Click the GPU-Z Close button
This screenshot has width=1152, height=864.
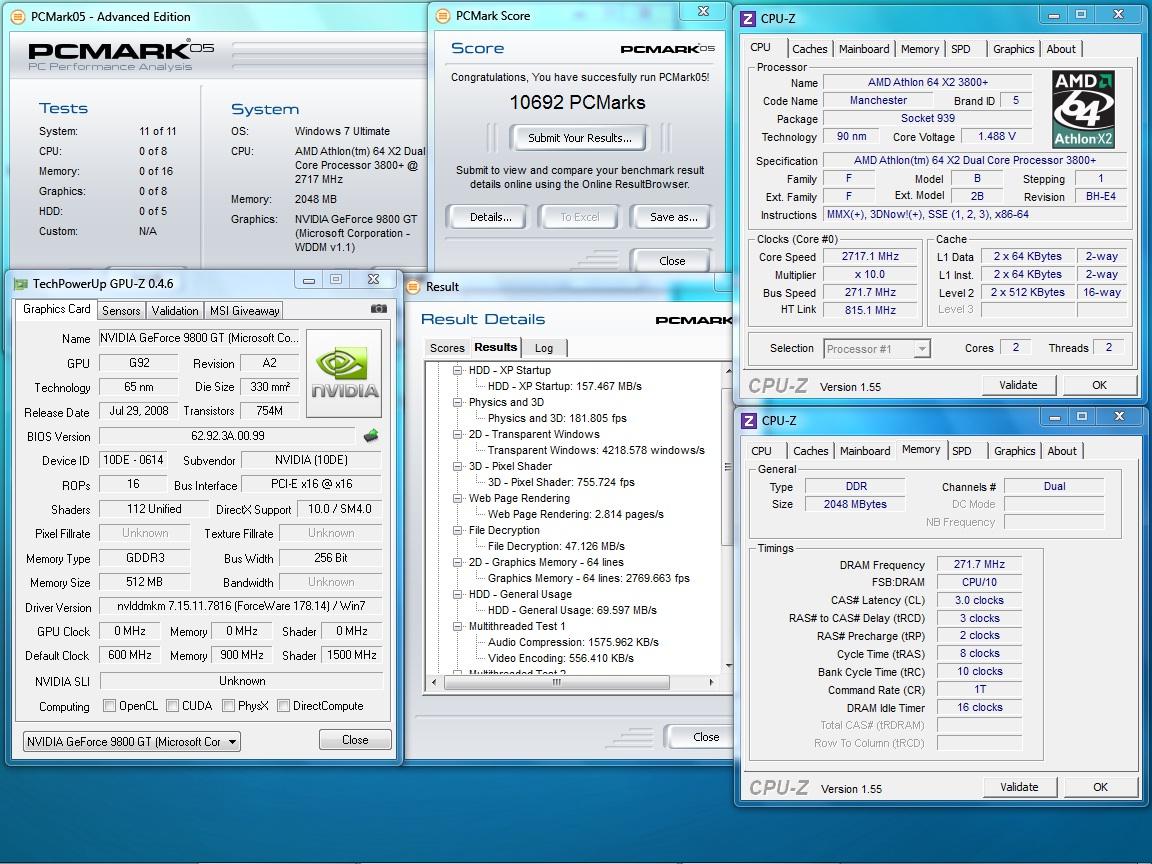pos(355,740)
